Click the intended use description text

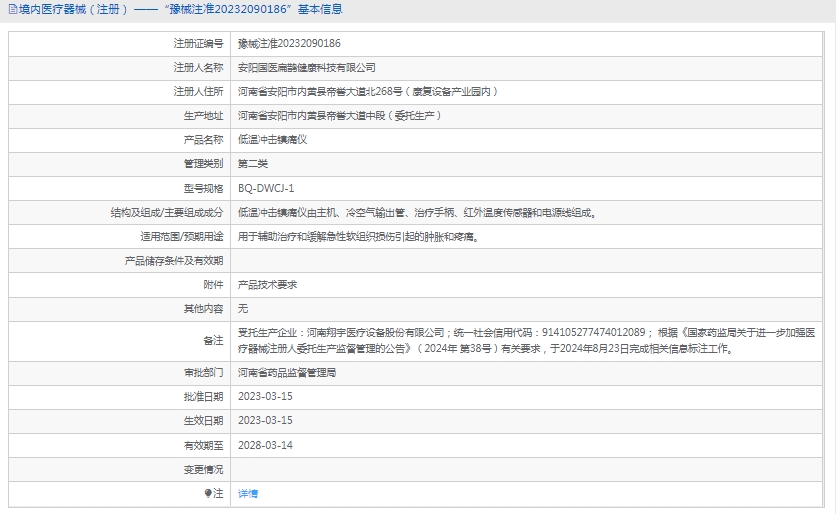357,237
